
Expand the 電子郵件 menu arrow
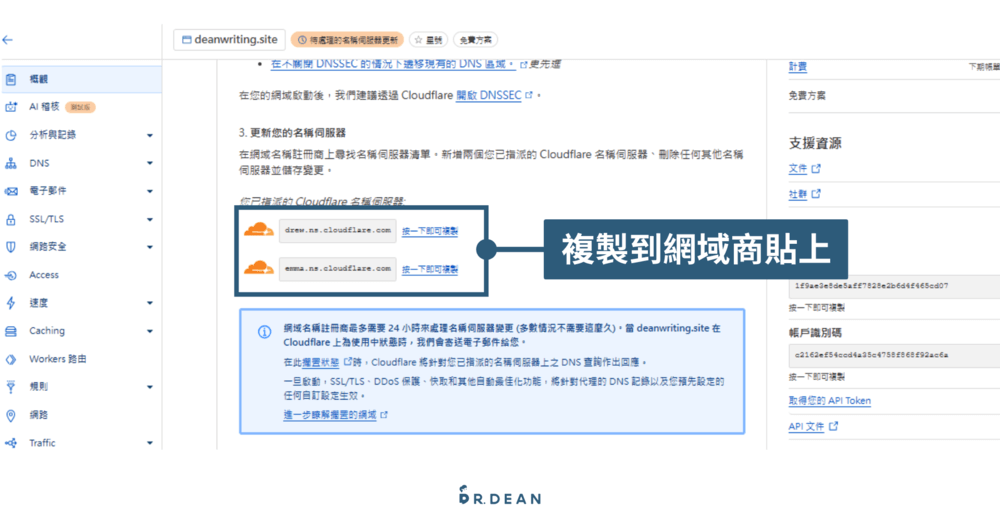click(150, 191)
